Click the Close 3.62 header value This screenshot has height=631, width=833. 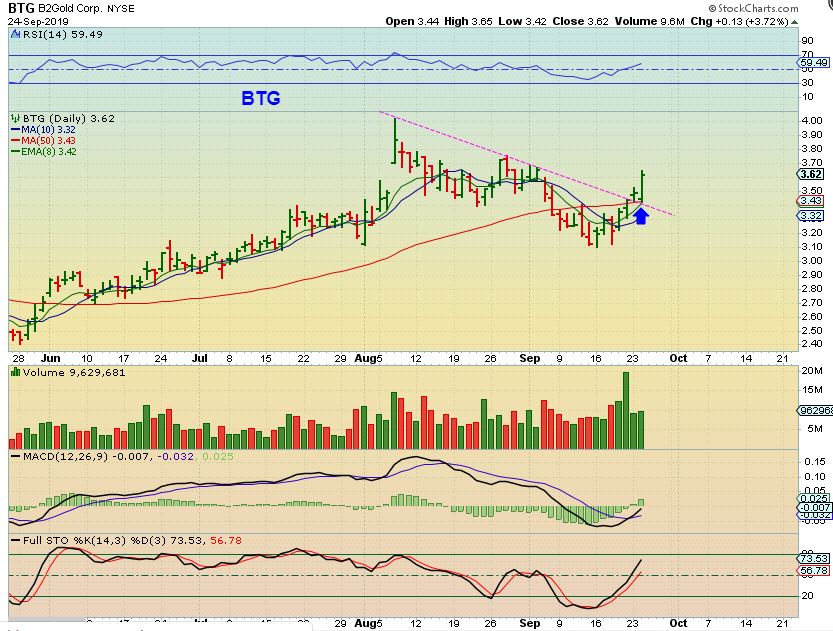pyautogui.click(x=581, y=22)
